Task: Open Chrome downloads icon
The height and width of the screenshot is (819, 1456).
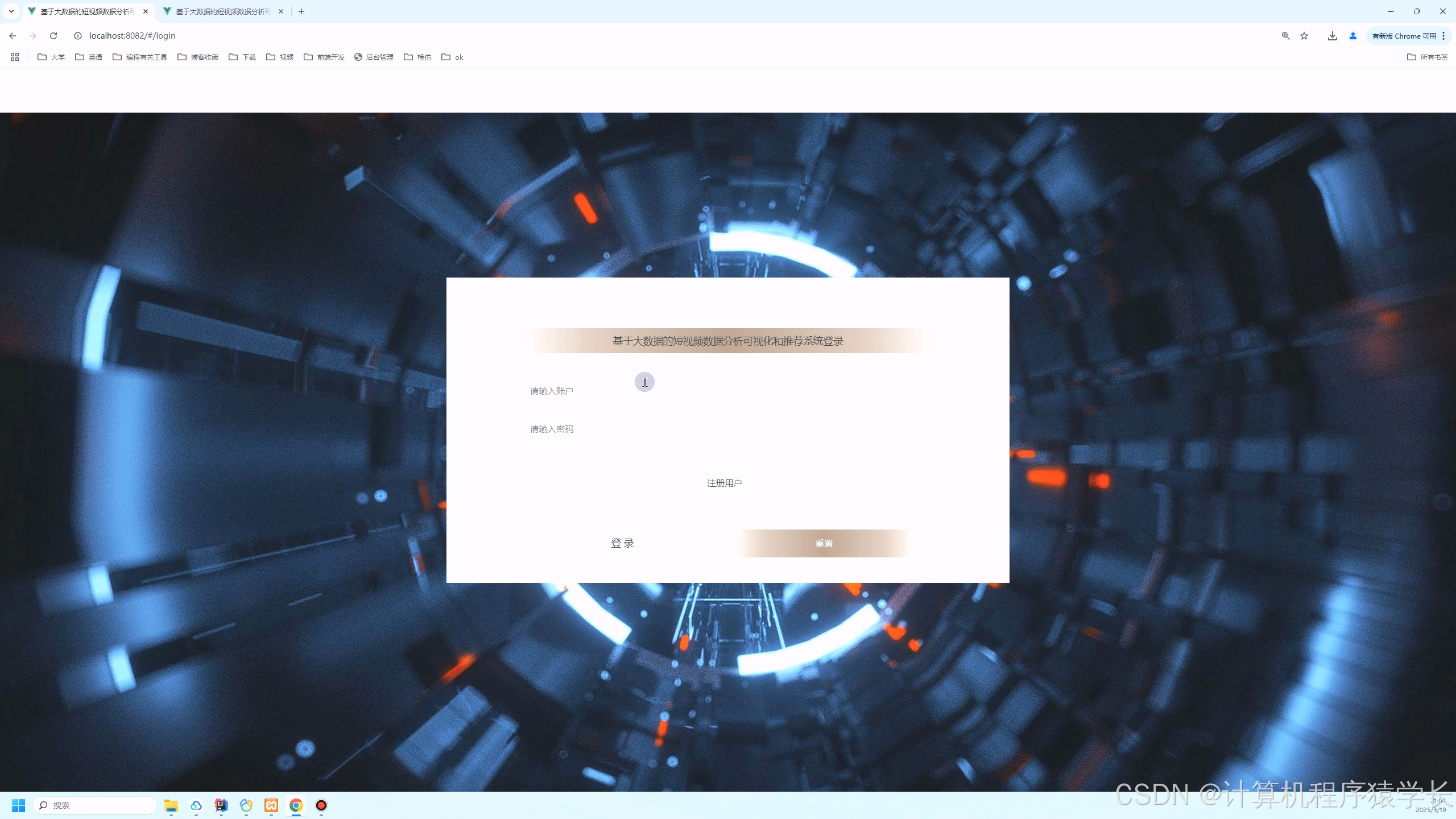Action: coord(1332,36)
